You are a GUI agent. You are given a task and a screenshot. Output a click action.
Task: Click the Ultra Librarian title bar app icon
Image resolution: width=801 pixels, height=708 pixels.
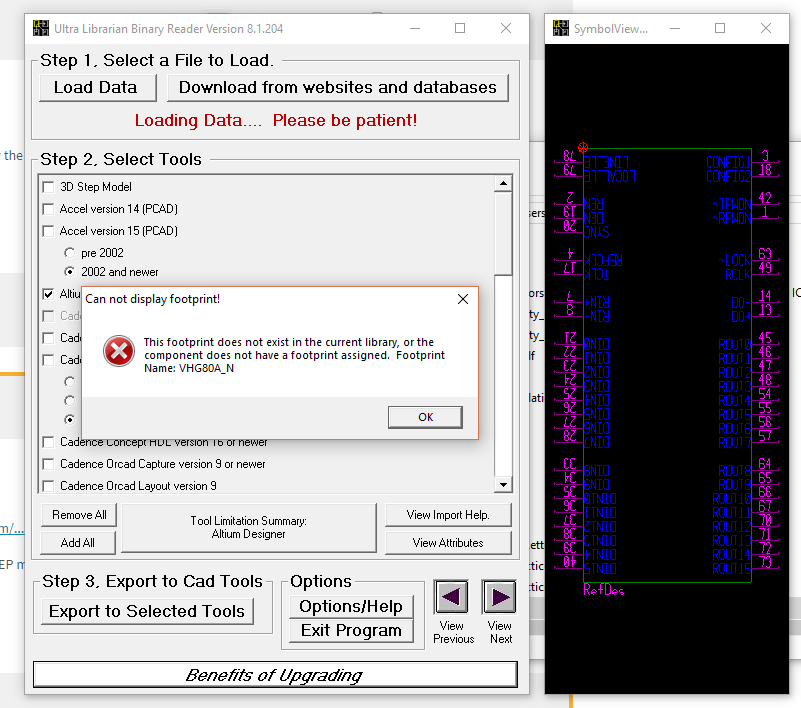(41, 28)
